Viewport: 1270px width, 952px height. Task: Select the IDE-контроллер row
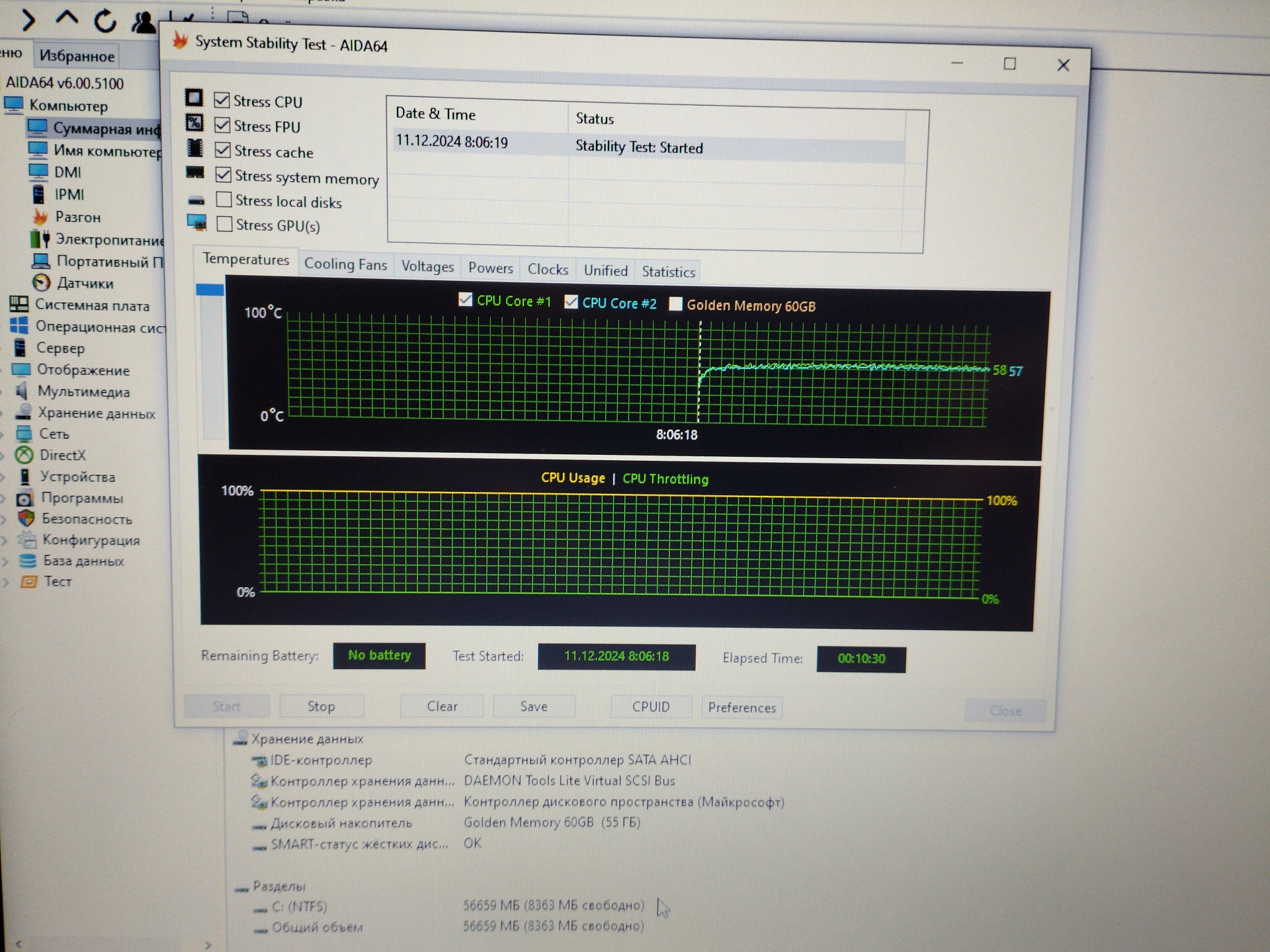tap(470, 760)
